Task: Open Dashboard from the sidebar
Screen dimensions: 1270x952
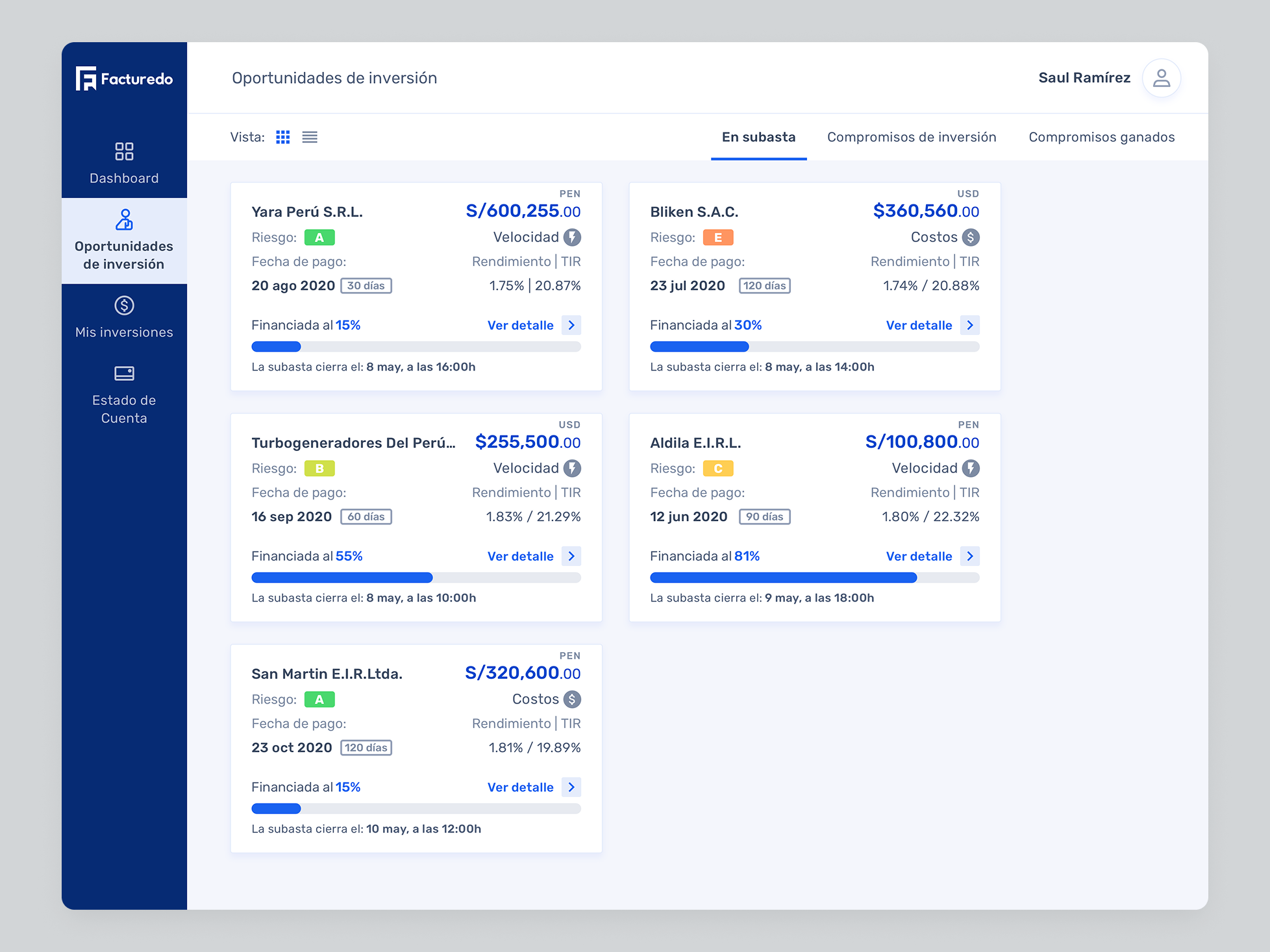Action: pos(124,164)
